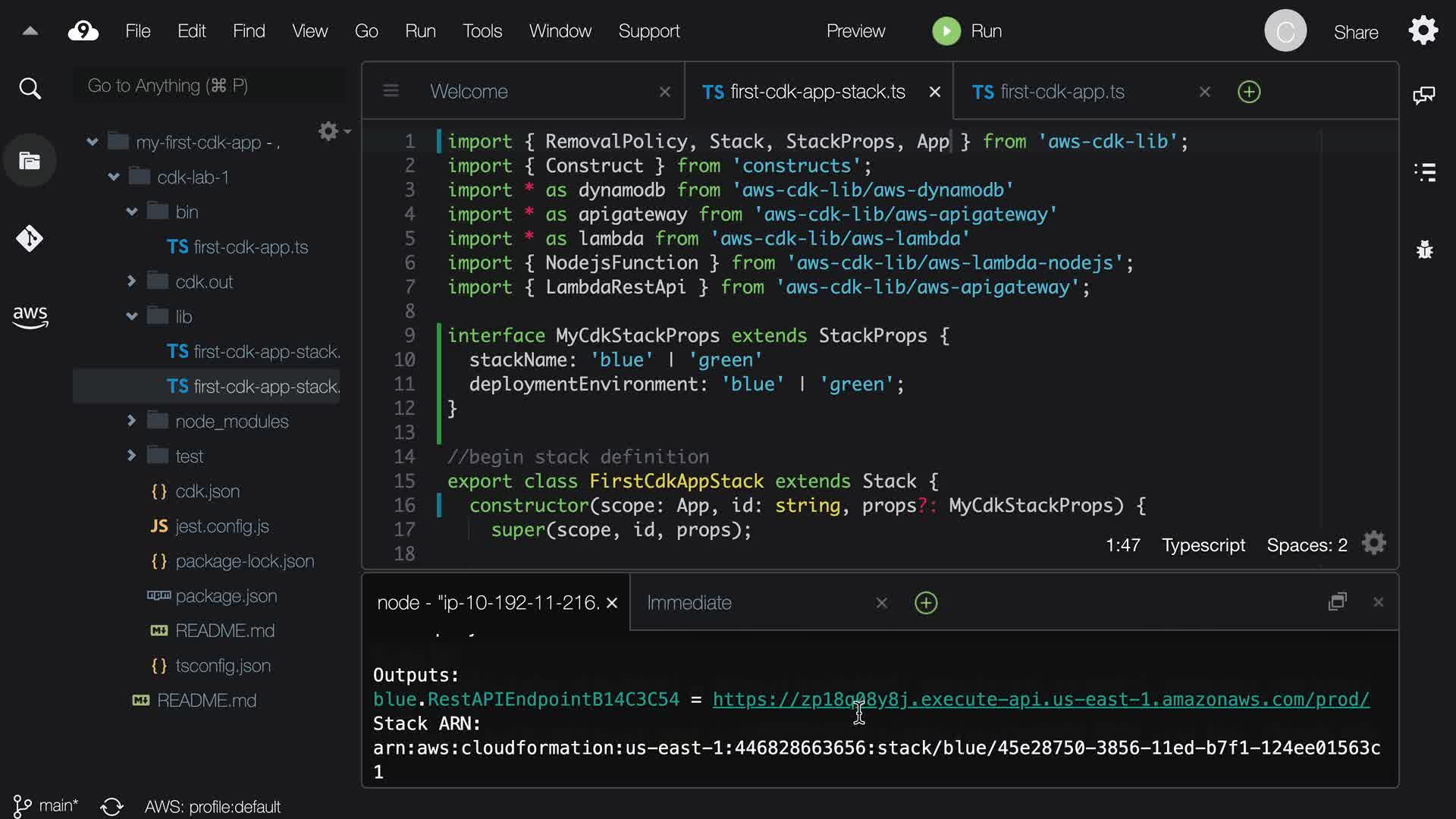Viewport: 1456px width, 819px height.
Task: Open the Debugger bug icon
Action: coord(1424,249)
